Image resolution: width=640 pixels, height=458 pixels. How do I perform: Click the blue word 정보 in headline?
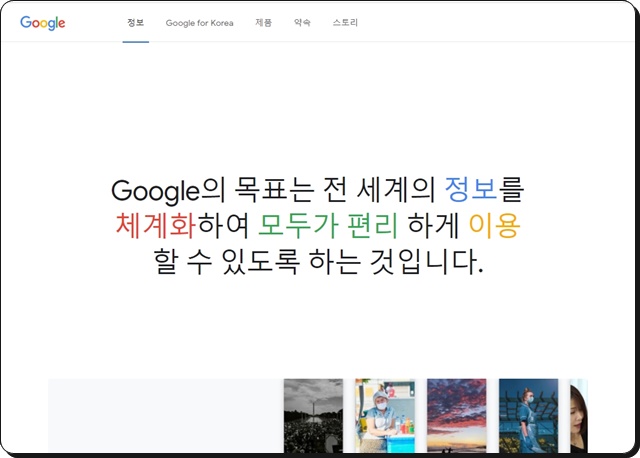(471, 190)
